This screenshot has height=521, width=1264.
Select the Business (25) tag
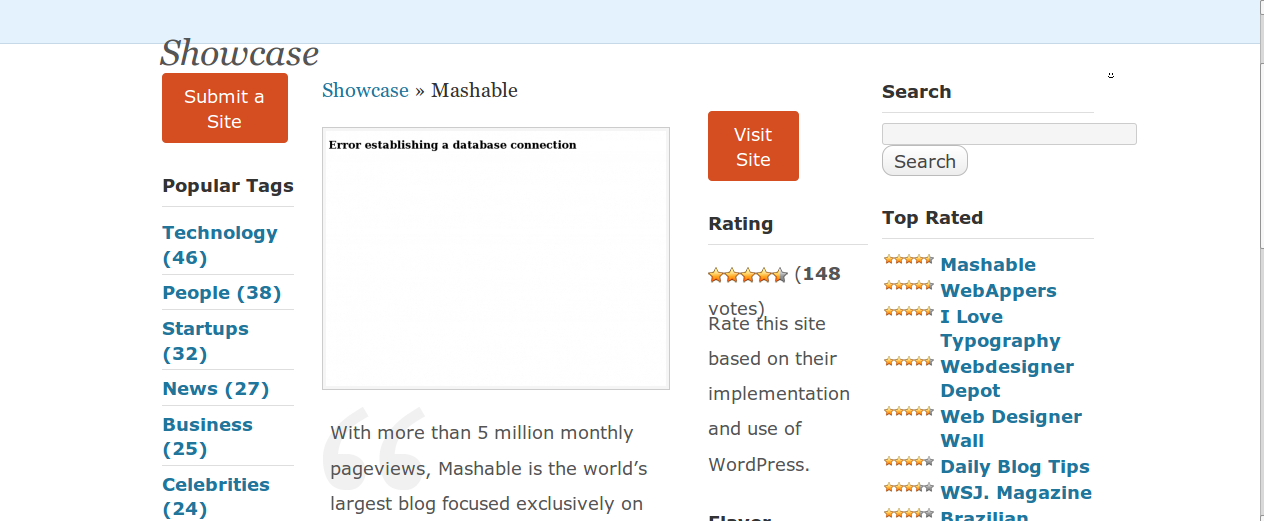click(x=207, y=437)
